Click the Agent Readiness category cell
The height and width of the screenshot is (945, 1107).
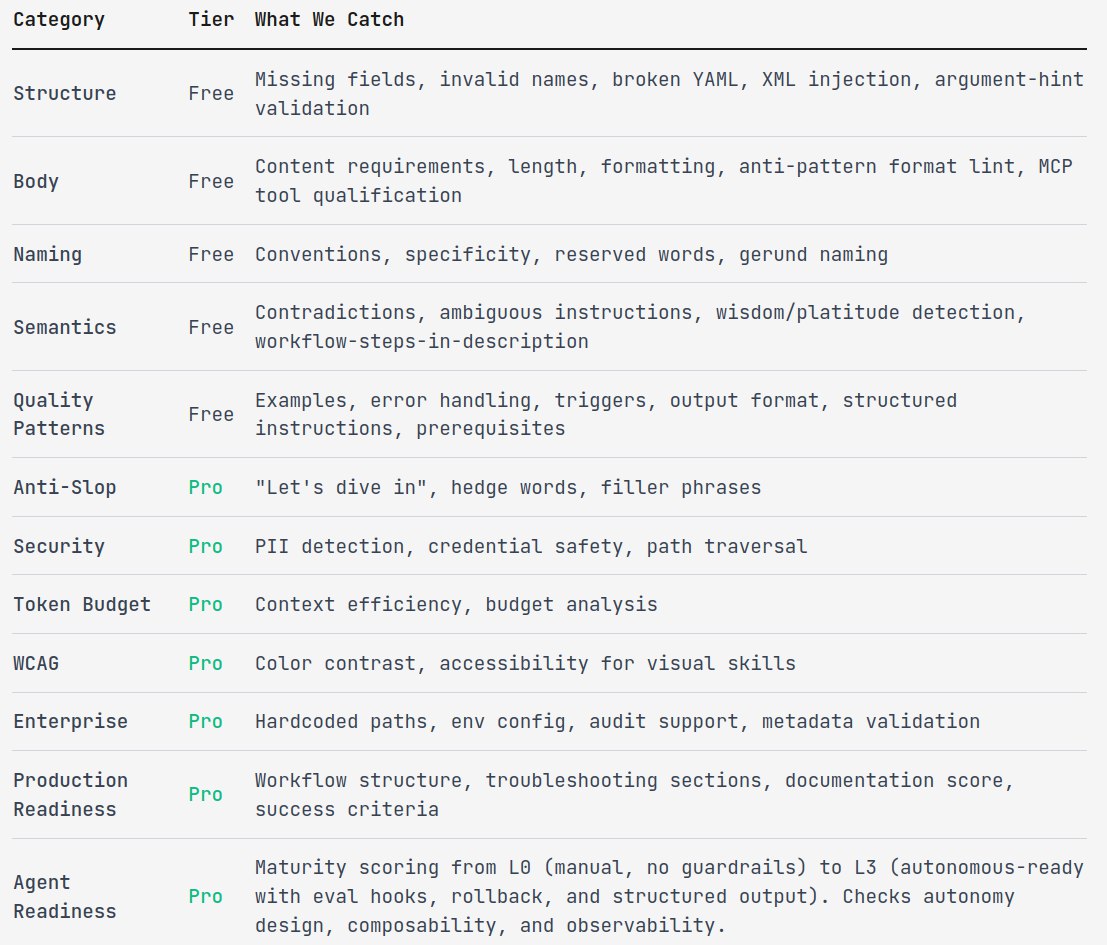coord(65,896)
